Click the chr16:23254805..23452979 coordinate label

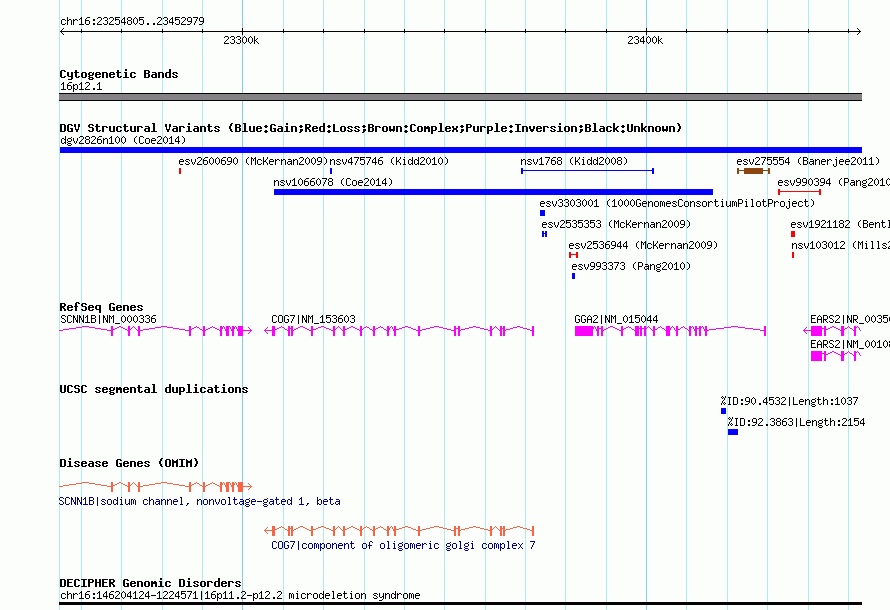[132, 21]
